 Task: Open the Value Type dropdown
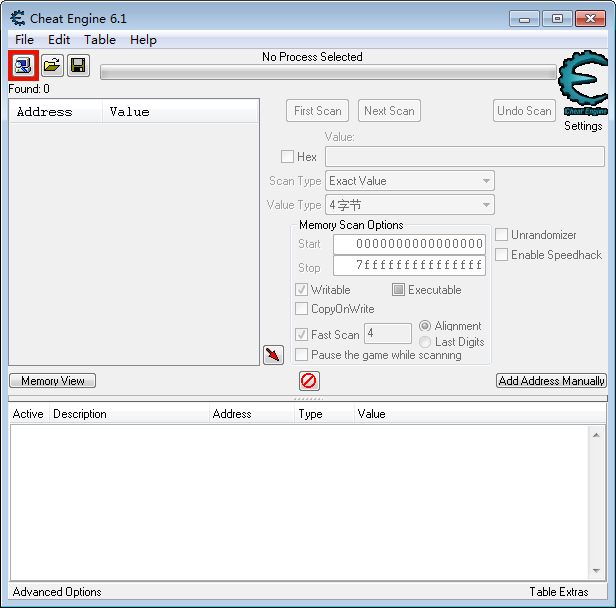410,205
